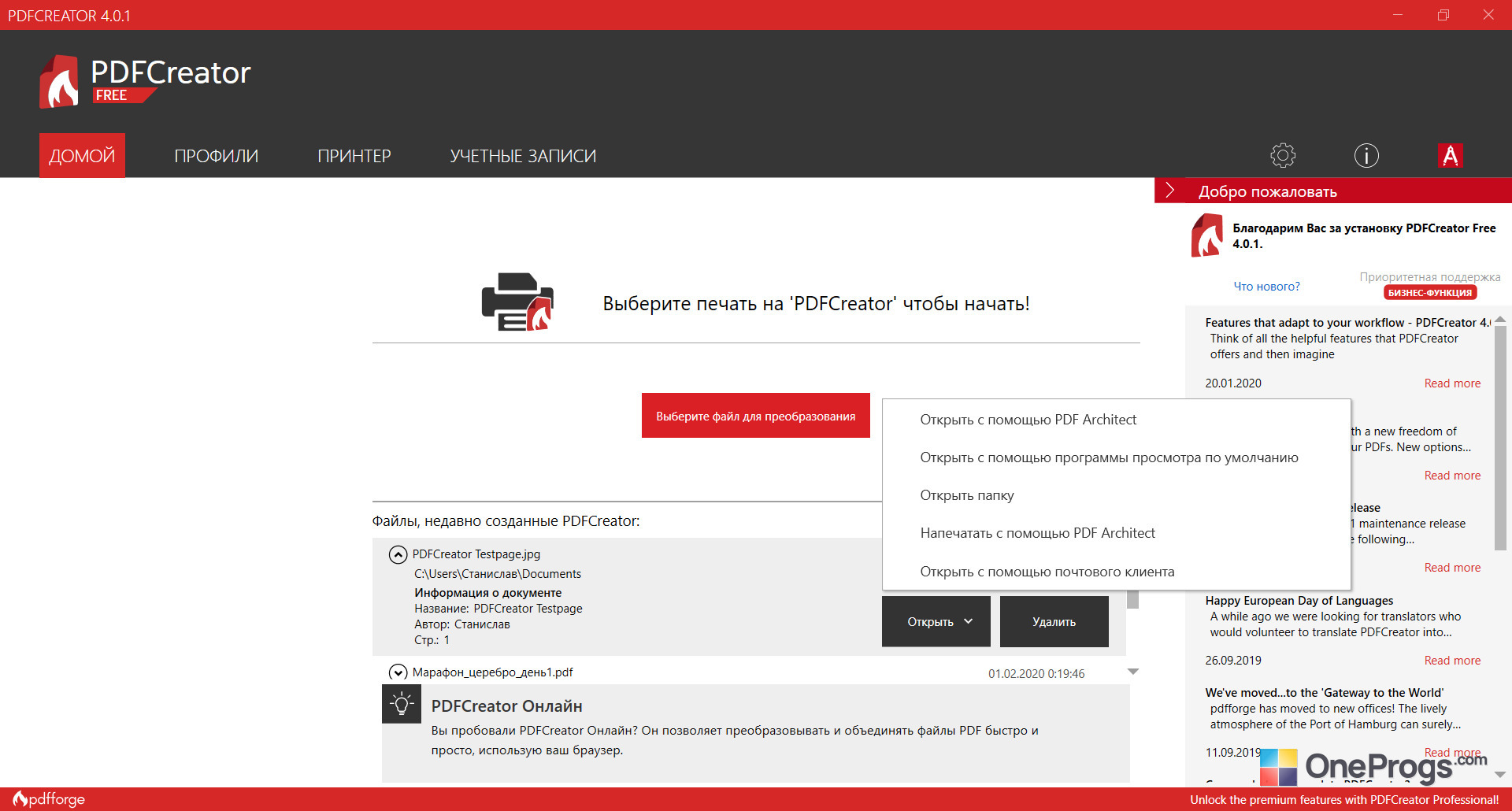Open the Открыть dropdown button
The image size is (1512, 811).
(936, 621)
